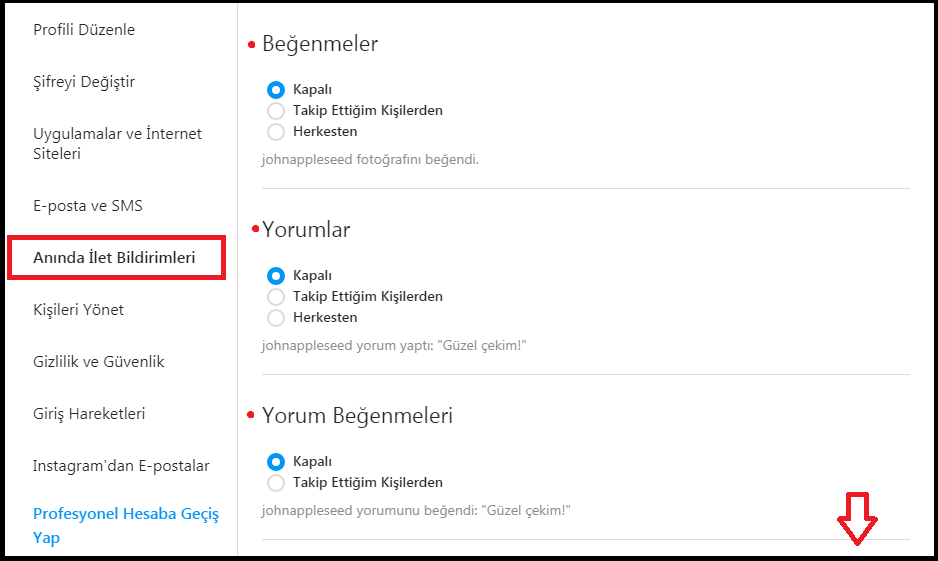The width and height of the screenshot is (938, 561).
Task: Click the Yorum Beğenmeleri heading
Action: [x=357, y=416]
